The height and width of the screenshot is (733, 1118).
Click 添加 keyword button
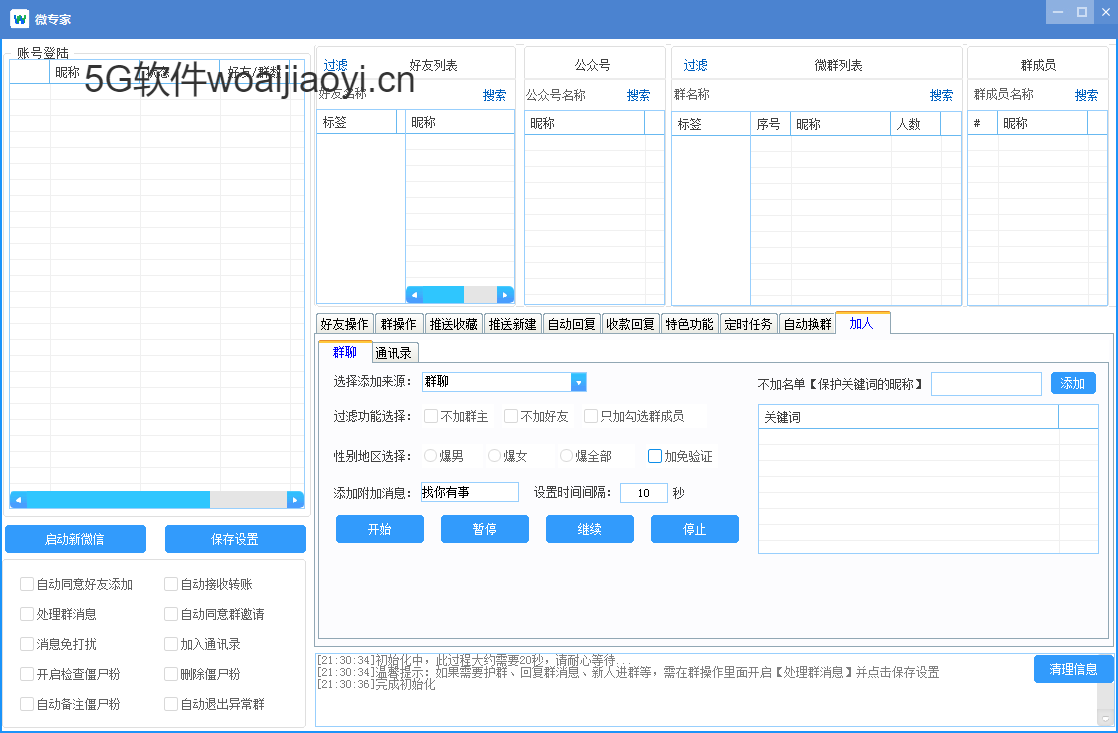1073,383
